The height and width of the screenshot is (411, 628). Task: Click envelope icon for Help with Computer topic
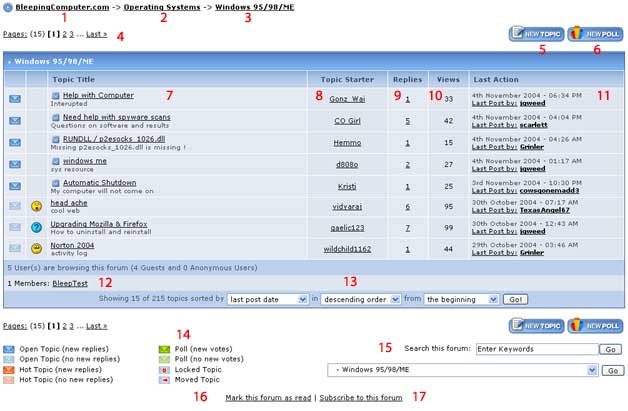[15, 99]
